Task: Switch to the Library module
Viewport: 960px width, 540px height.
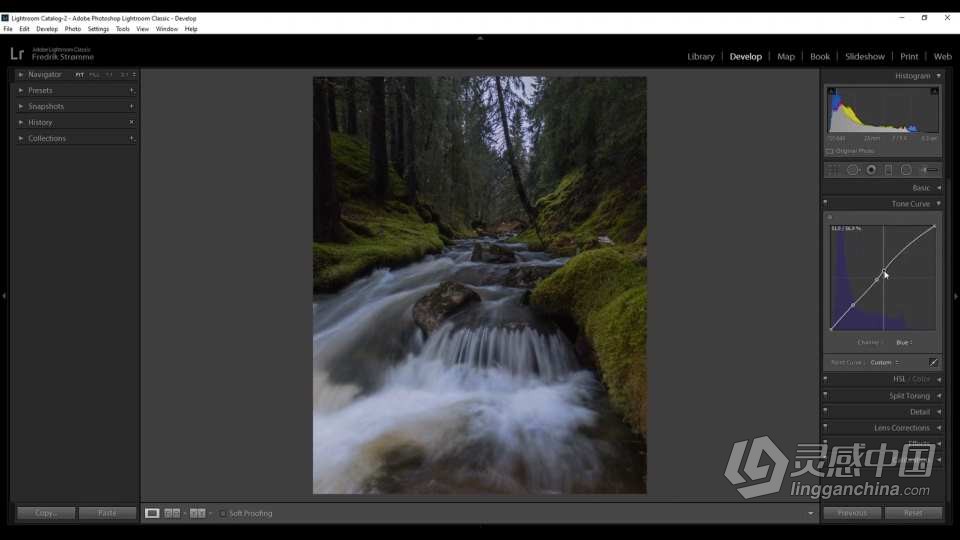Action: coord(700,56)
